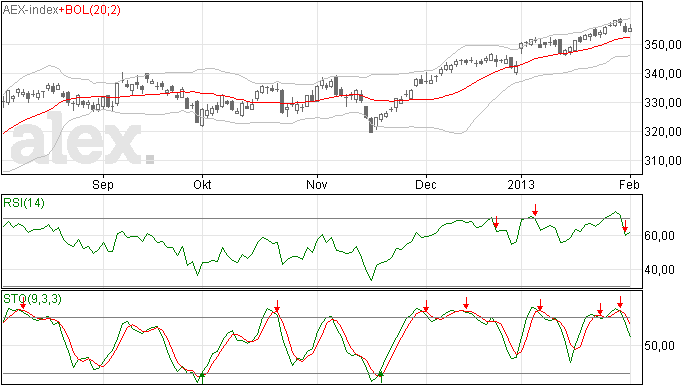Click the RSI(14) panel label

tap(24, 203)
